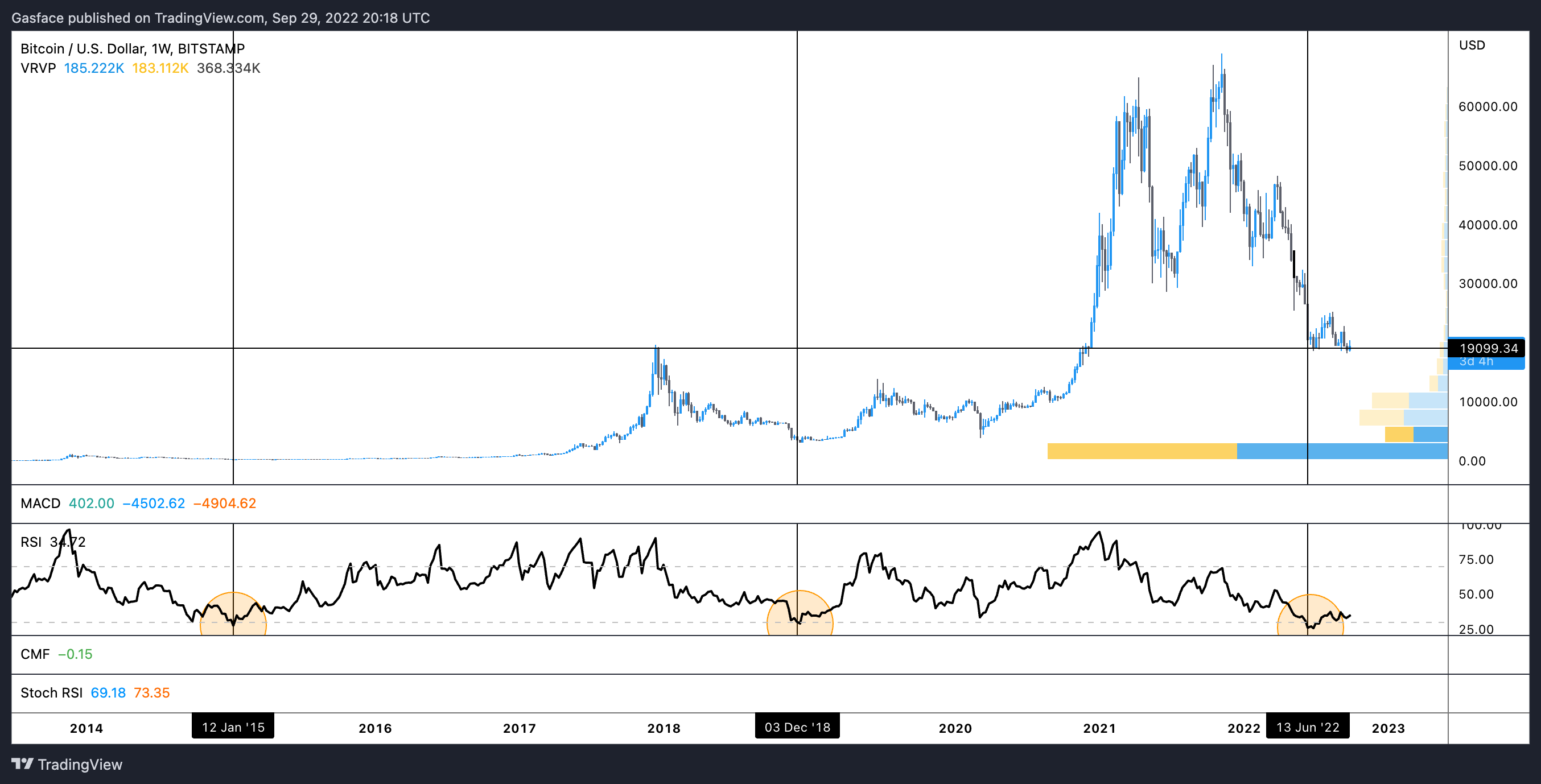Click the 2014 label on time axis
1541x784 pixels.
click(x=86, y=728)
